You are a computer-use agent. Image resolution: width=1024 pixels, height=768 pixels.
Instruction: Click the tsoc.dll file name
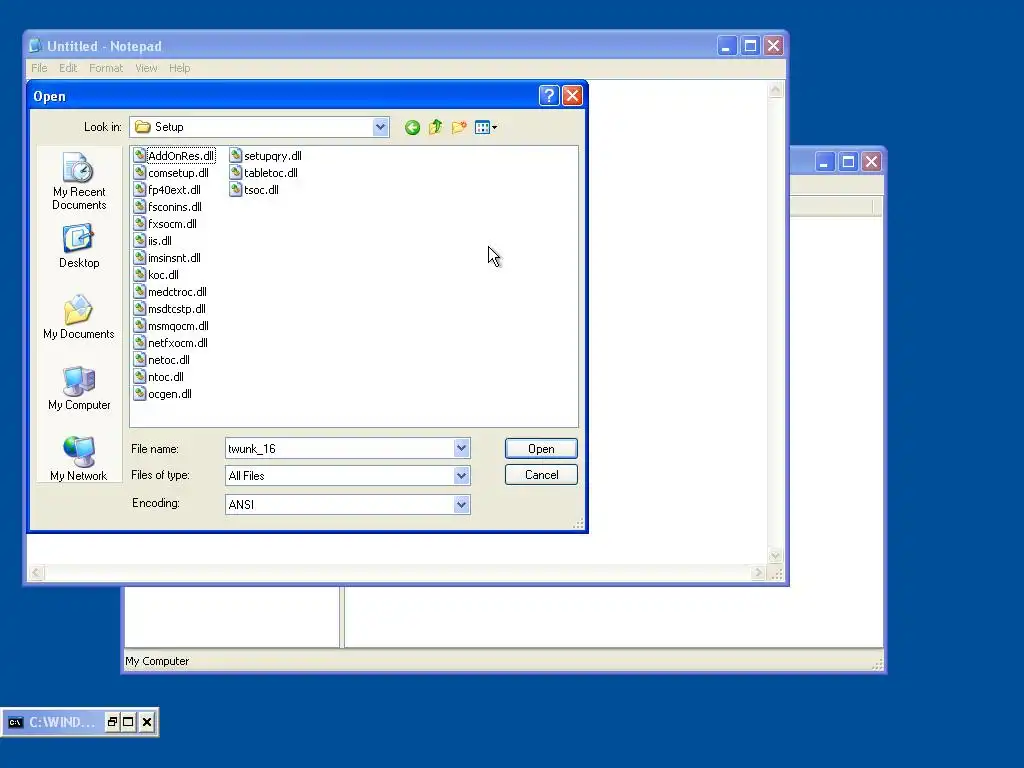pos(261,190)
